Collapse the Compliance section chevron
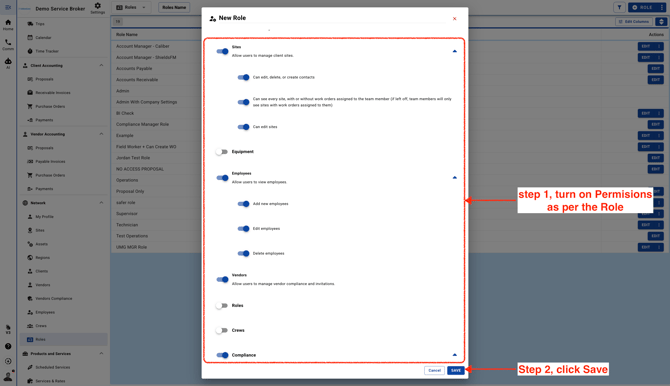 (455, 355)
